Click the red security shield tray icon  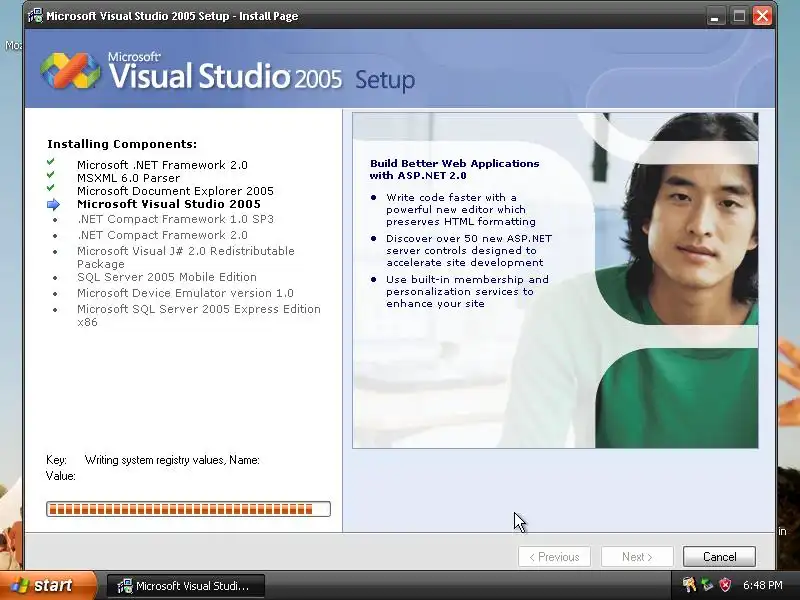[725, 585]
